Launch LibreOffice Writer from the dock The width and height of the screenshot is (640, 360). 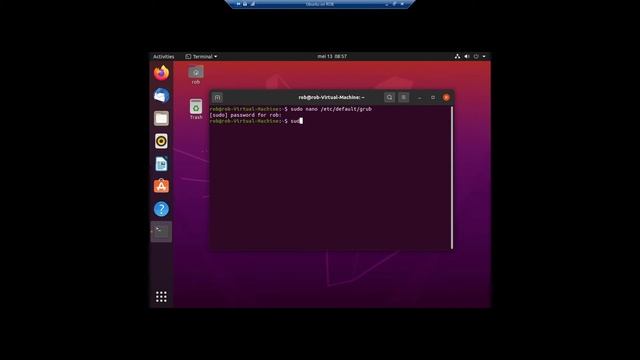(161, 164)
